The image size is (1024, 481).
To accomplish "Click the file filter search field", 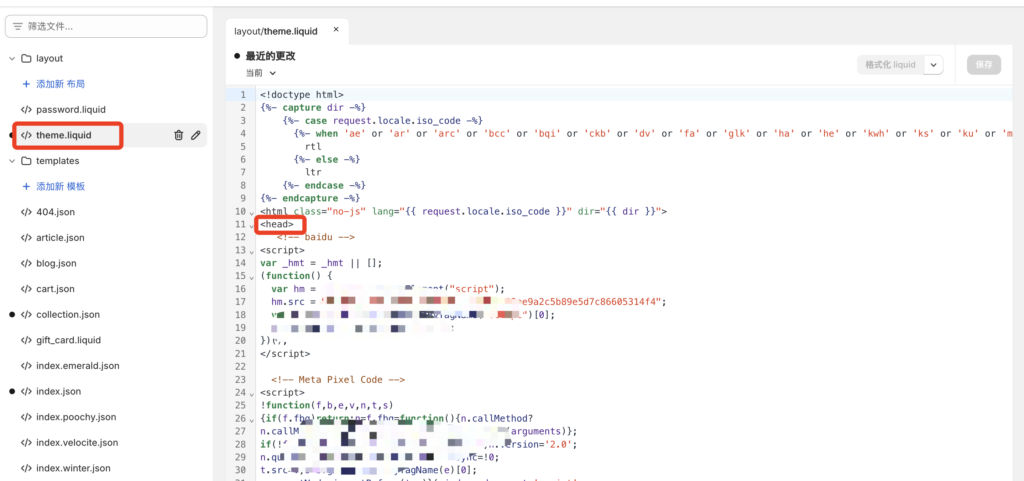I will click(106, 27).
